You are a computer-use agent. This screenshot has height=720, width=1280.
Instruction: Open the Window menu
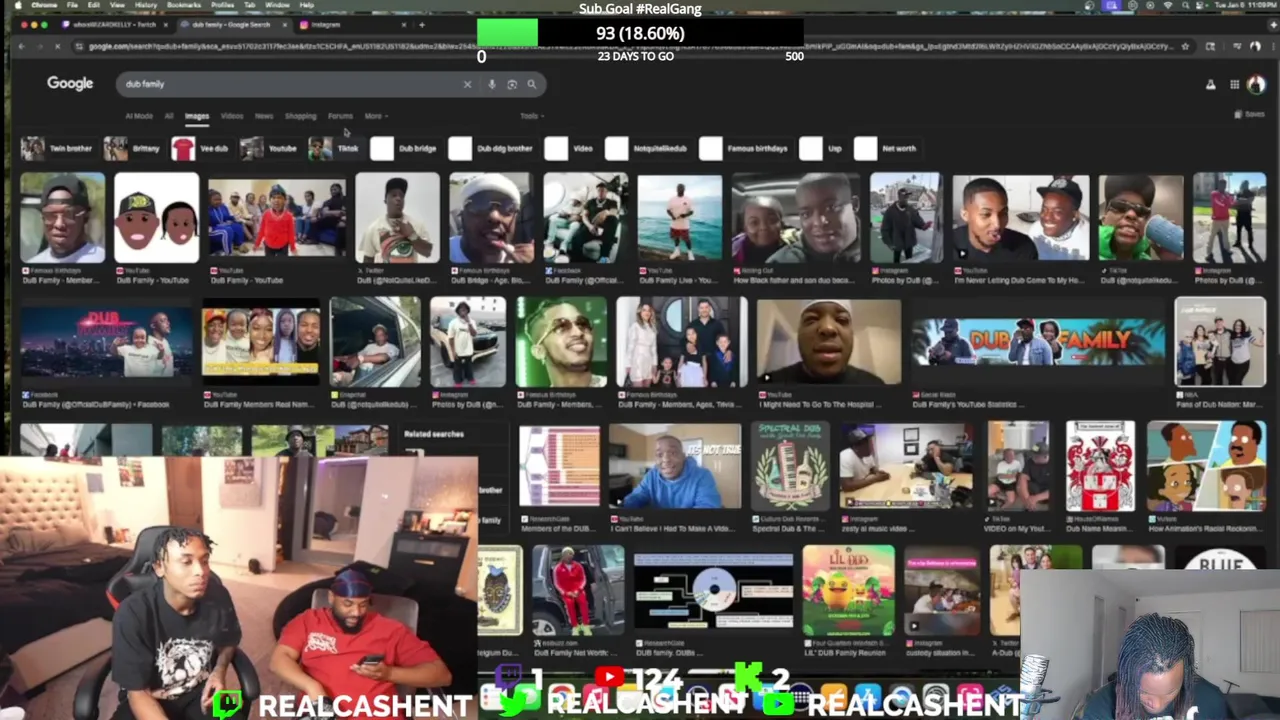tap(277, 6)
